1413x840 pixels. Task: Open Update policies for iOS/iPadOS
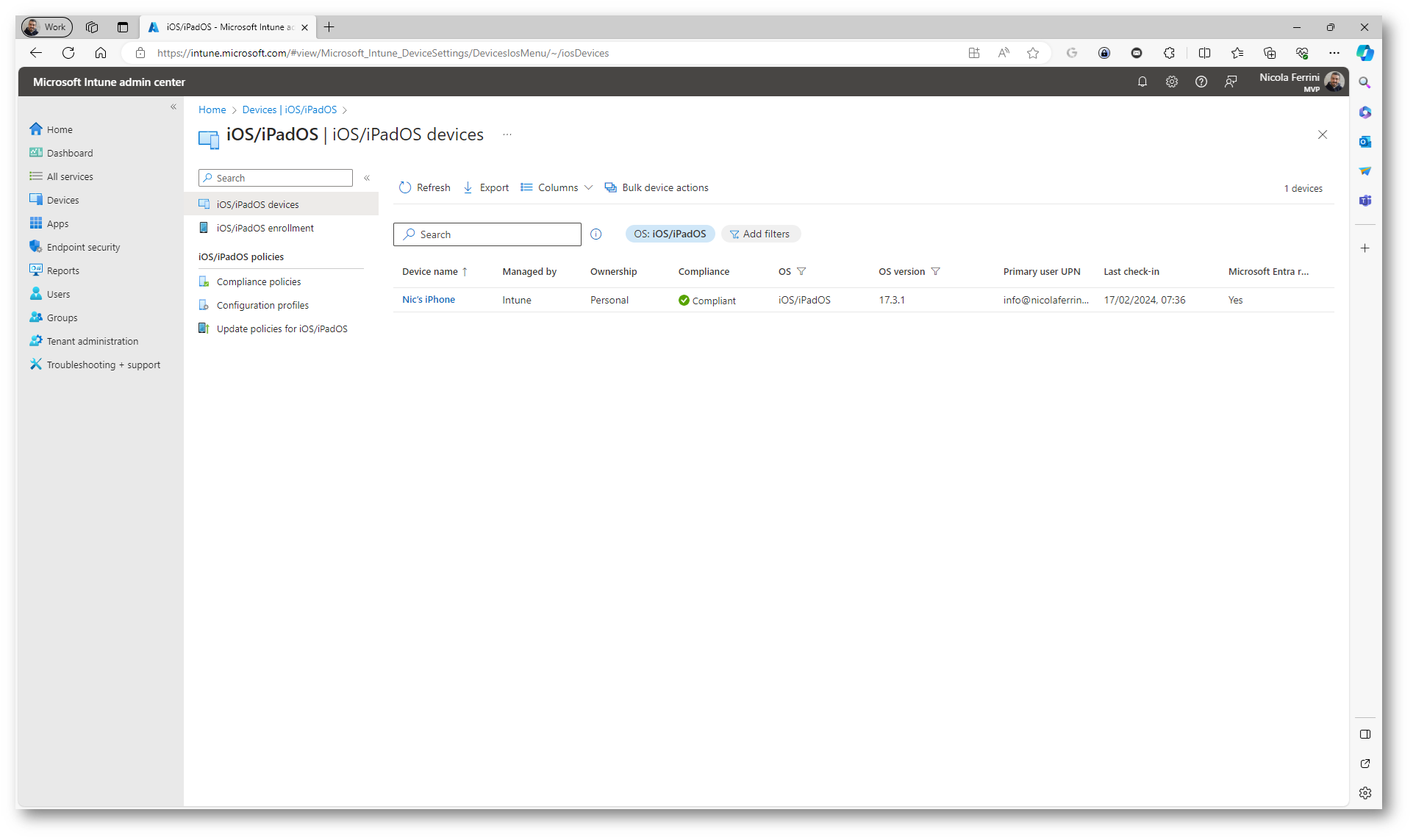click(282, 329)
